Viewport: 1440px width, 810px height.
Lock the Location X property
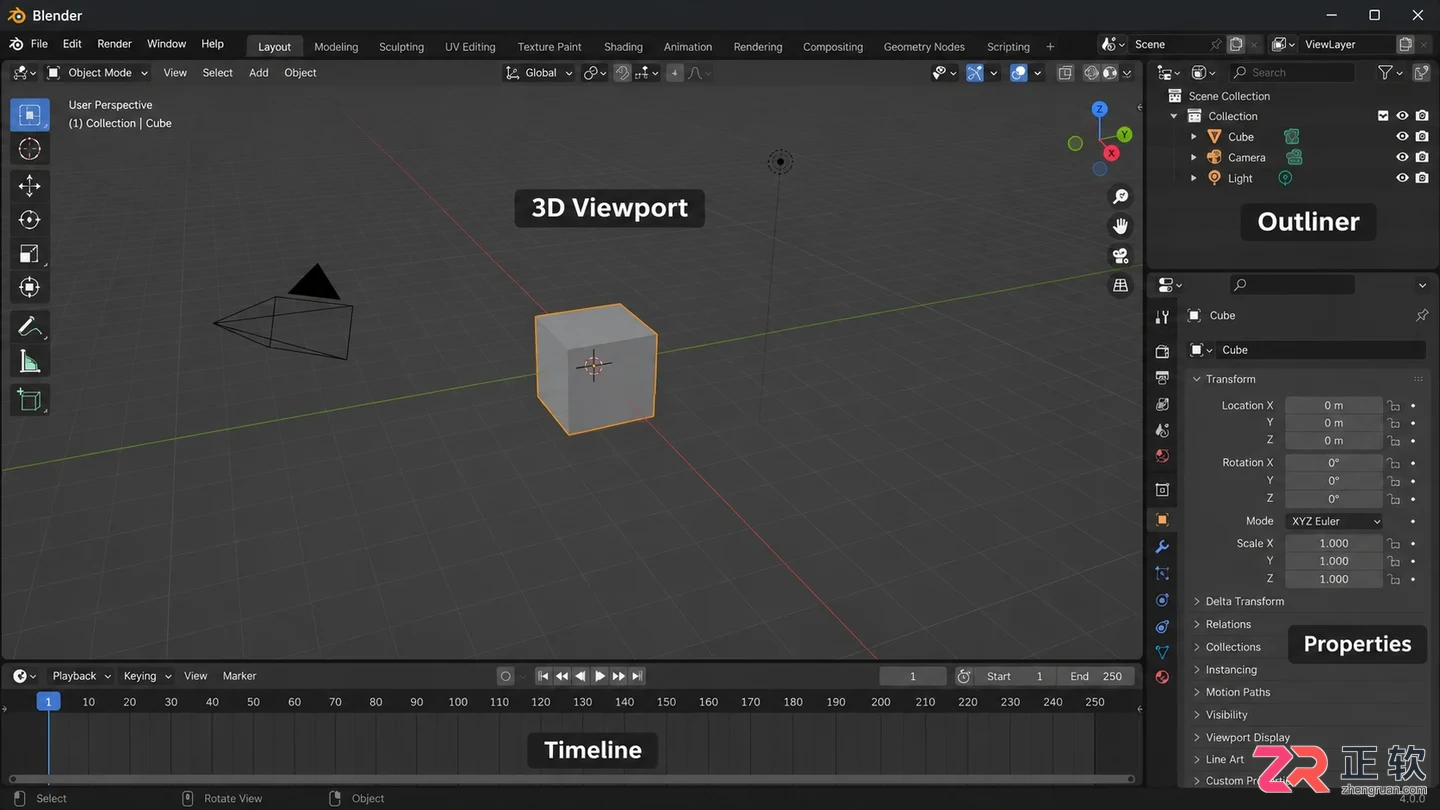click(x=1393, y=406)
